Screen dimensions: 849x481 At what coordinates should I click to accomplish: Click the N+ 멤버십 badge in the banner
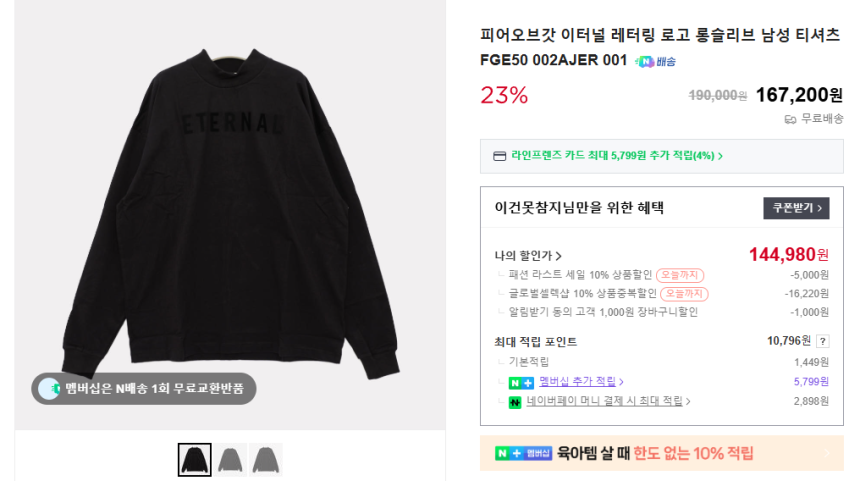pyautogui.click(x=524, y=454)
